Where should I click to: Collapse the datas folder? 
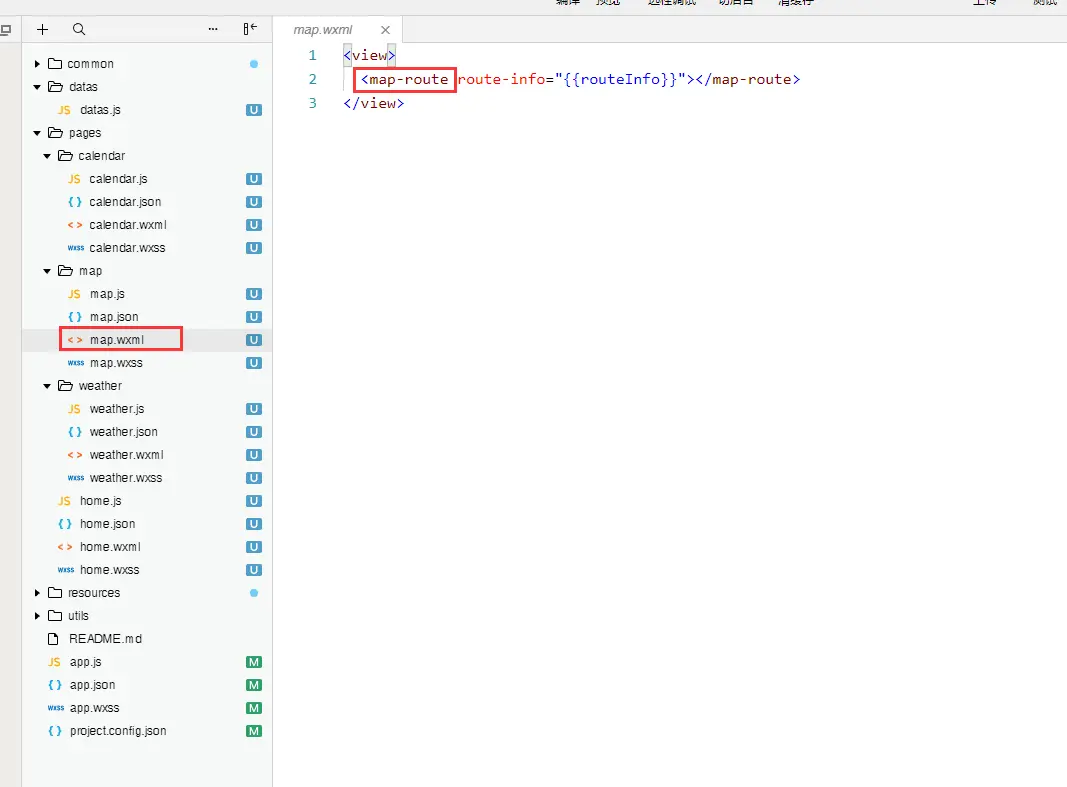(37, 87)
